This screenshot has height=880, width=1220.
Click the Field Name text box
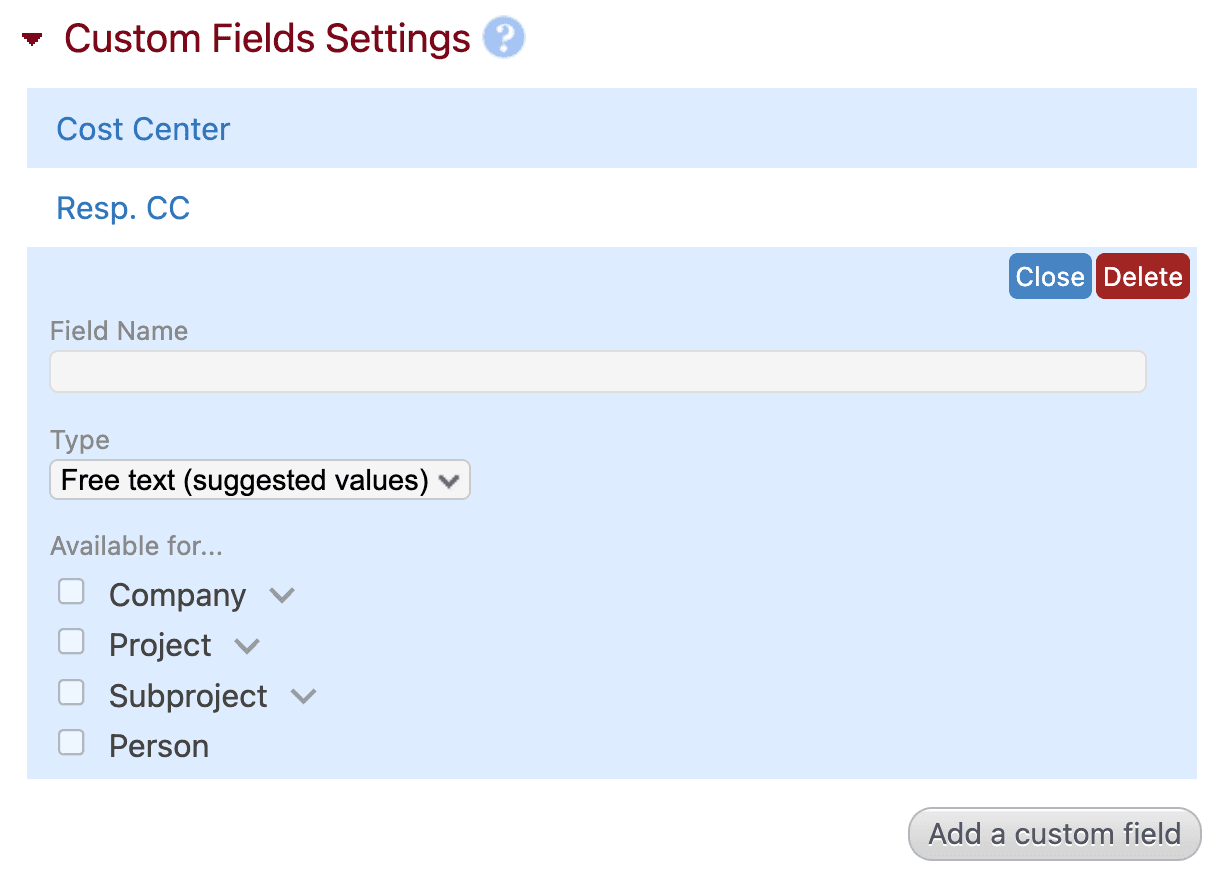(x=597, y=371)
